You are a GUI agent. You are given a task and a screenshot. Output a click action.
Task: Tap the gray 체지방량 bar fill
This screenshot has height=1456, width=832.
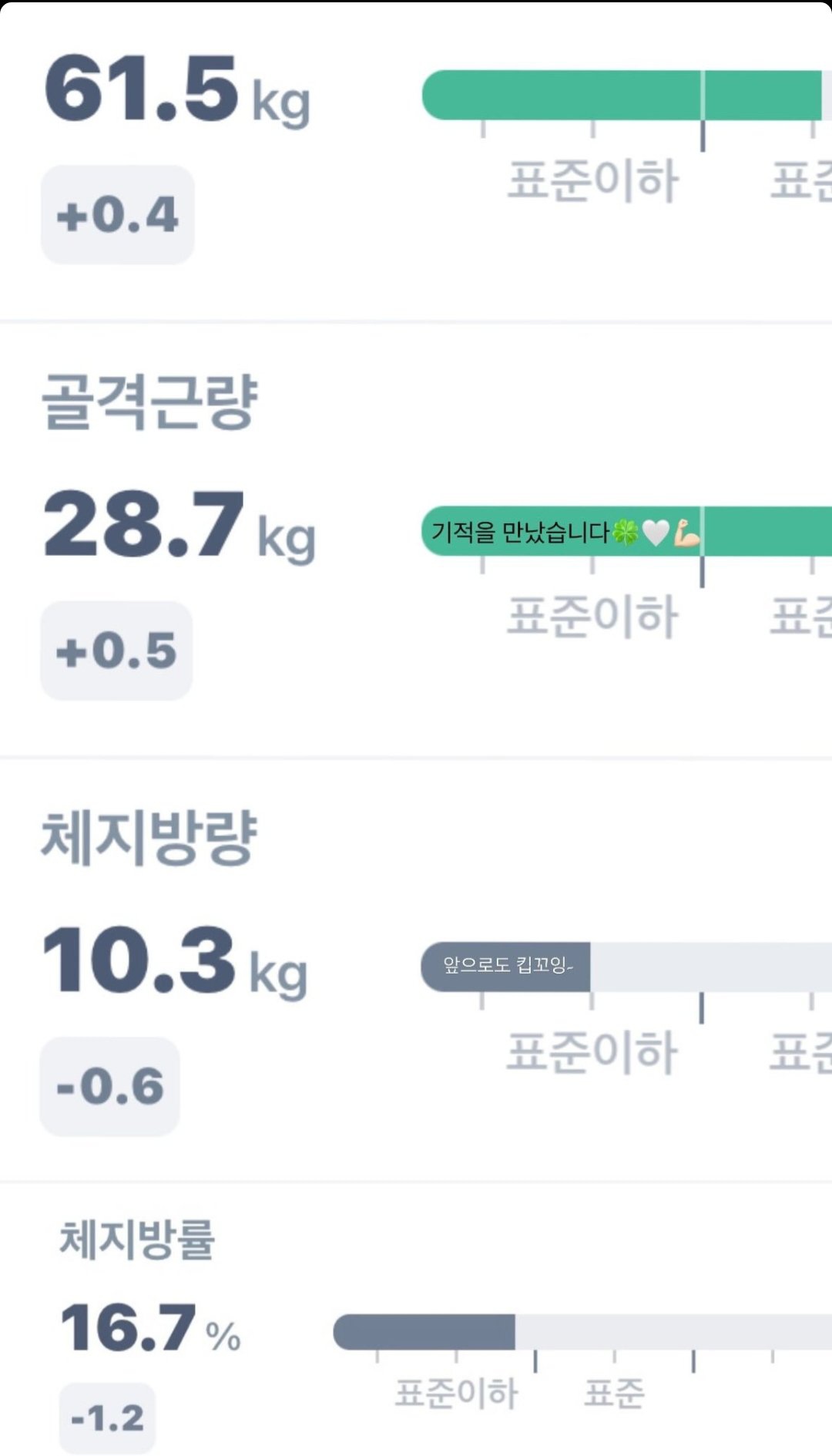[505, 967]
